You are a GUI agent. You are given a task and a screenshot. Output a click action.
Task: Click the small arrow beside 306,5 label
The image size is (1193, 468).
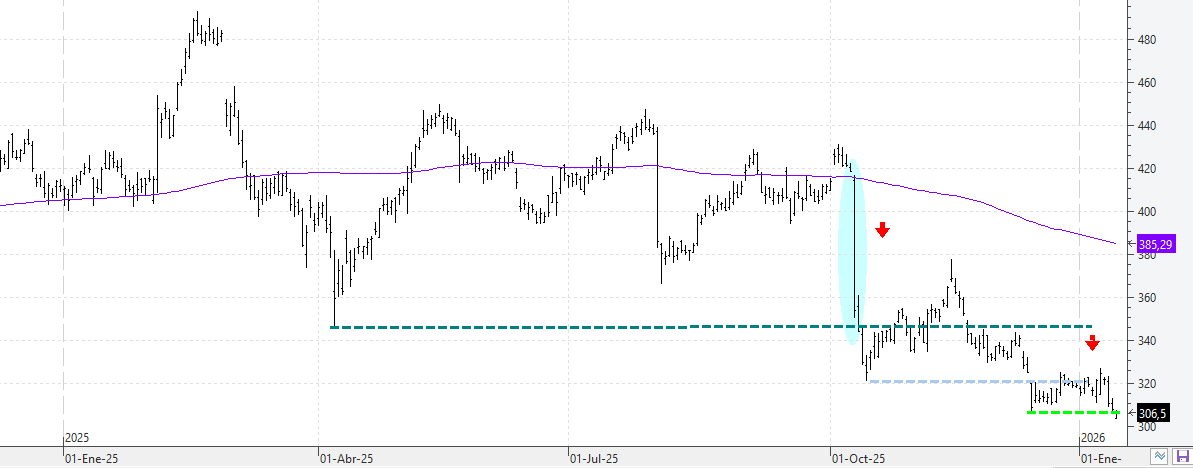point(1131,413)
